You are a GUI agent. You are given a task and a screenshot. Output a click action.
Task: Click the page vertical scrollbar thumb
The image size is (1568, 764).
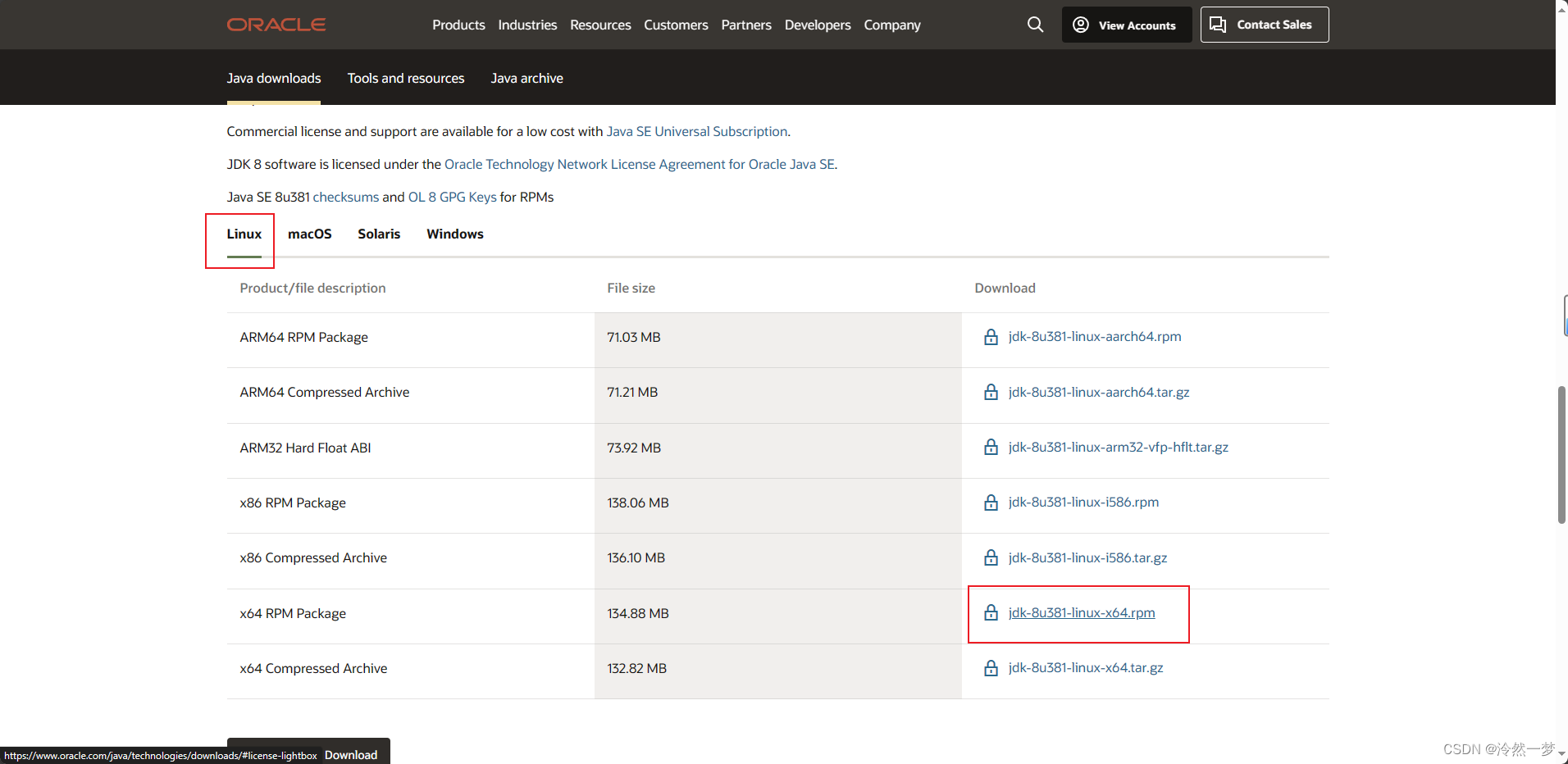[1561, 454]
